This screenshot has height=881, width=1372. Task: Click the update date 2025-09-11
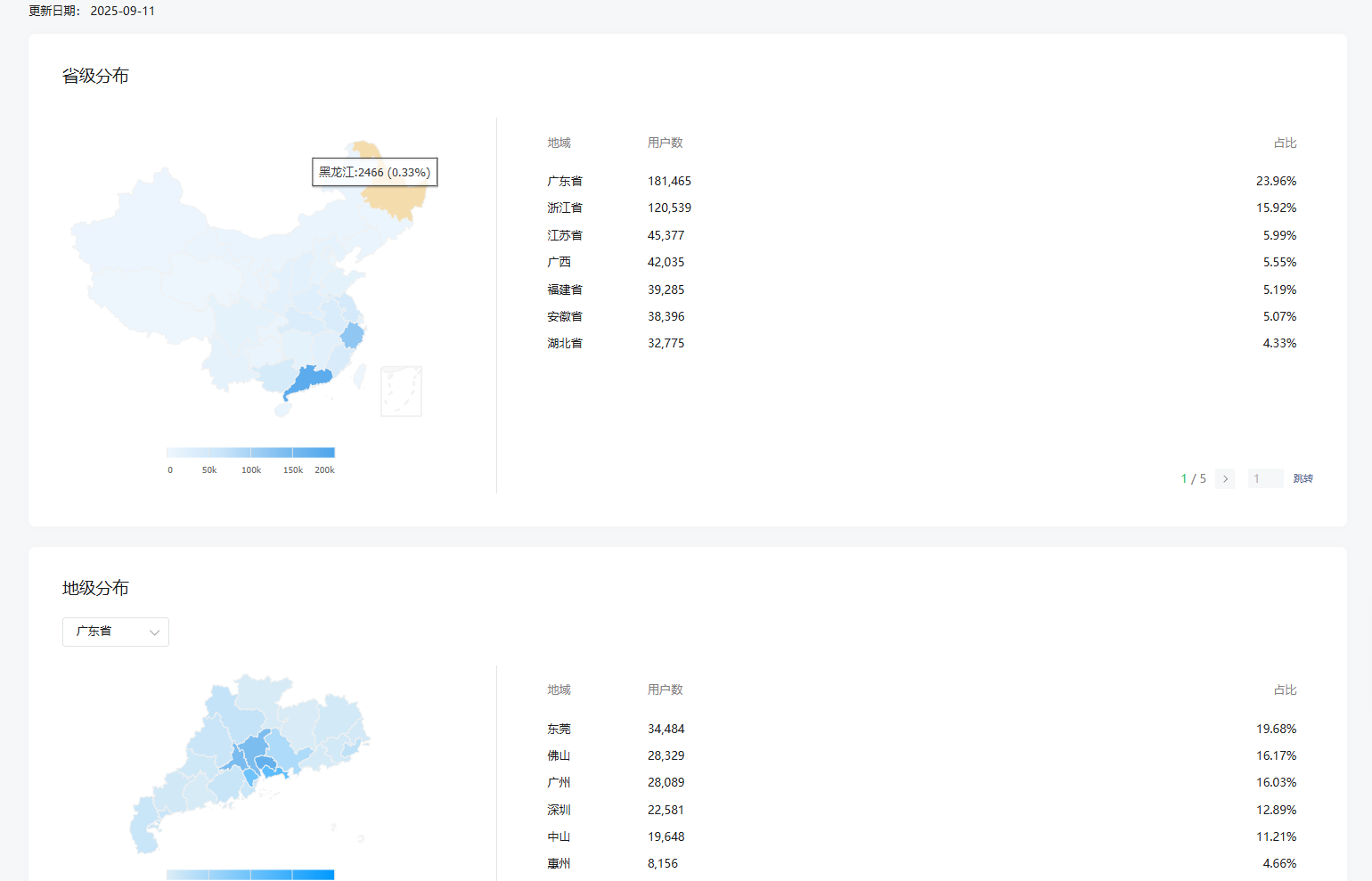(x=122, y=11)
